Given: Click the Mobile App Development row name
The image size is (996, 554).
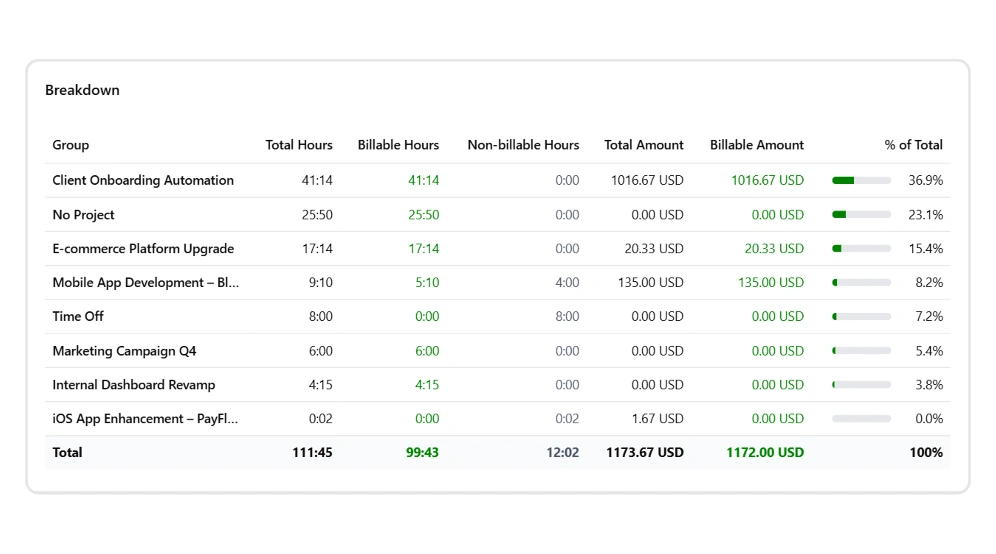Looking at the screenshot, I should pyautogui.click(x=145, y=283).
